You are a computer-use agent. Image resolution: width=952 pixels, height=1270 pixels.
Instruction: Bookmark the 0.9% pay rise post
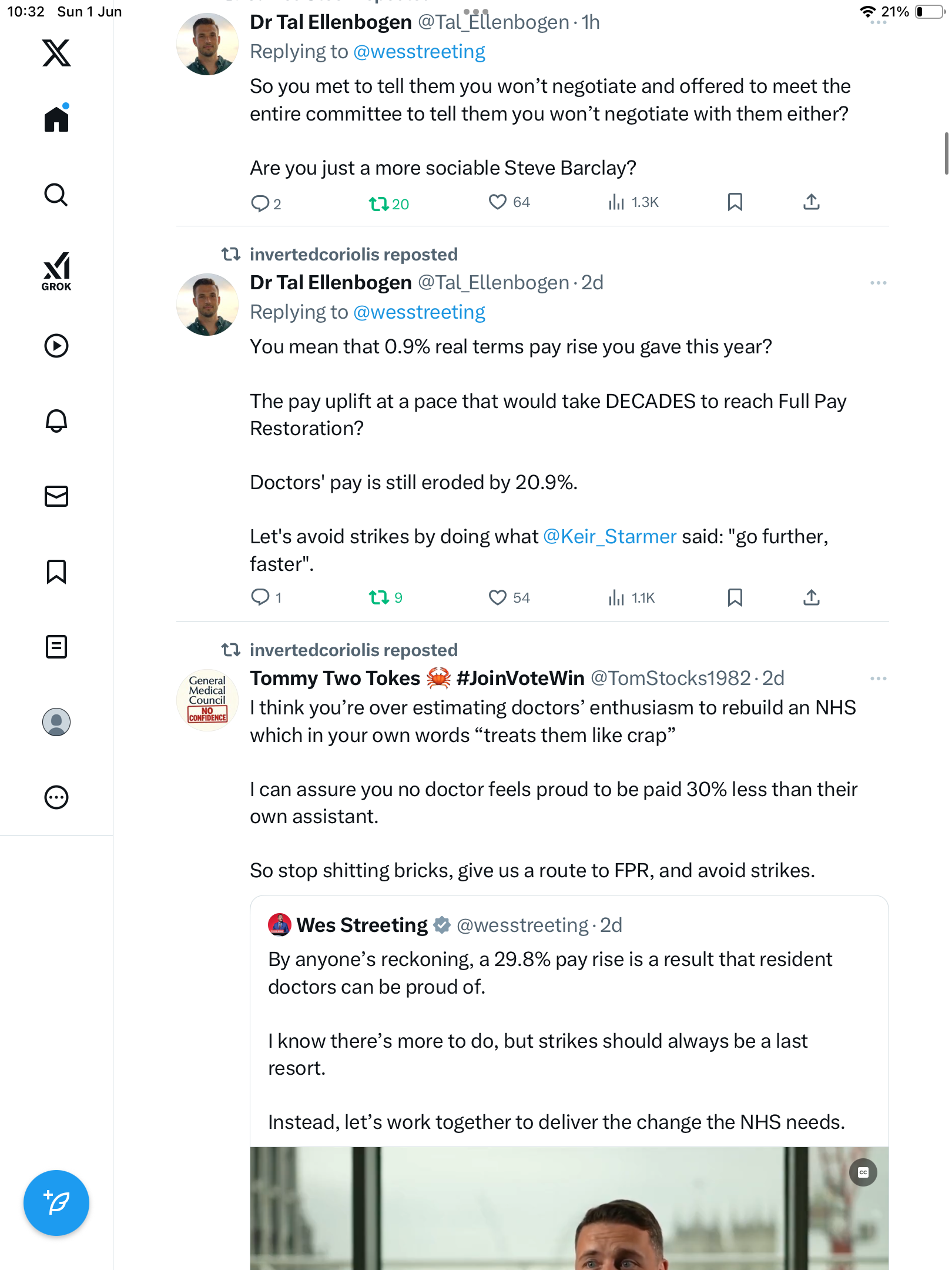[x=735, y=598]
